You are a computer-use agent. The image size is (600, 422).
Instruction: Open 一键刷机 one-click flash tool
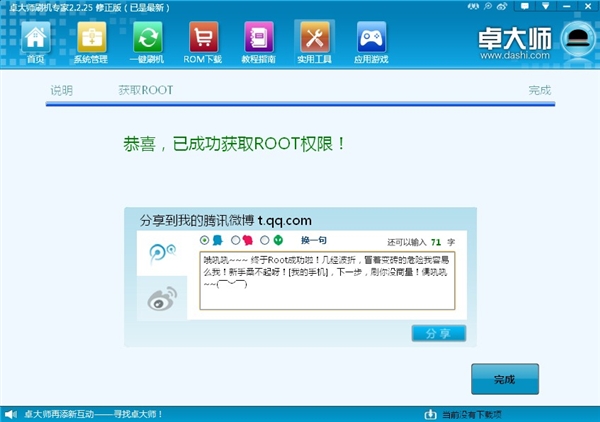147,42
